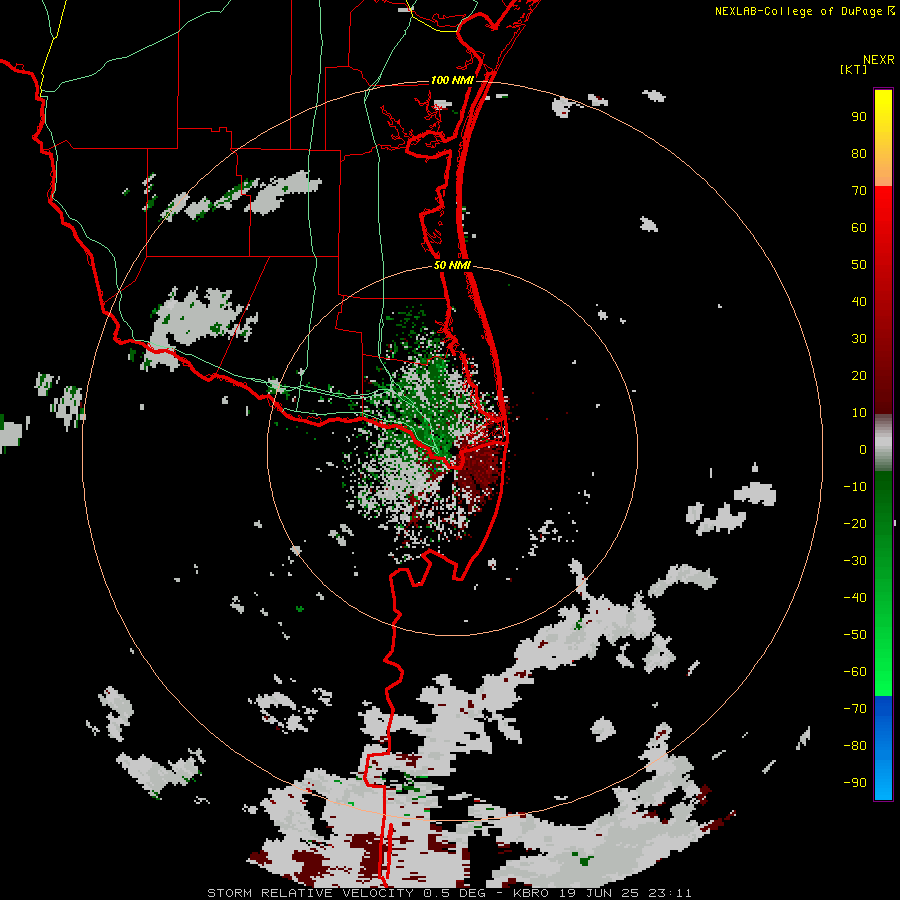
Task: Click the positive 70 scale value
Action: pos(859,191)
